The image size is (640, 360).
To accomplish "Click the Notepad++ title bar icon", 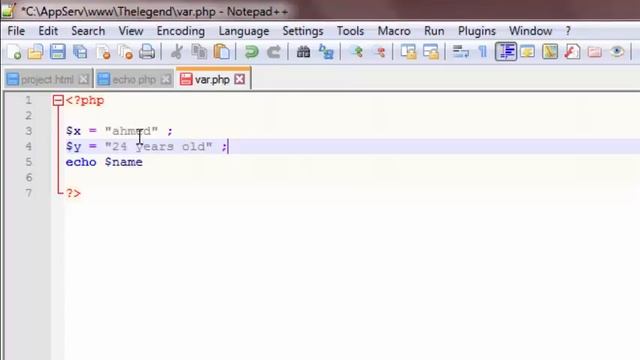I will [x=9, y=11].
